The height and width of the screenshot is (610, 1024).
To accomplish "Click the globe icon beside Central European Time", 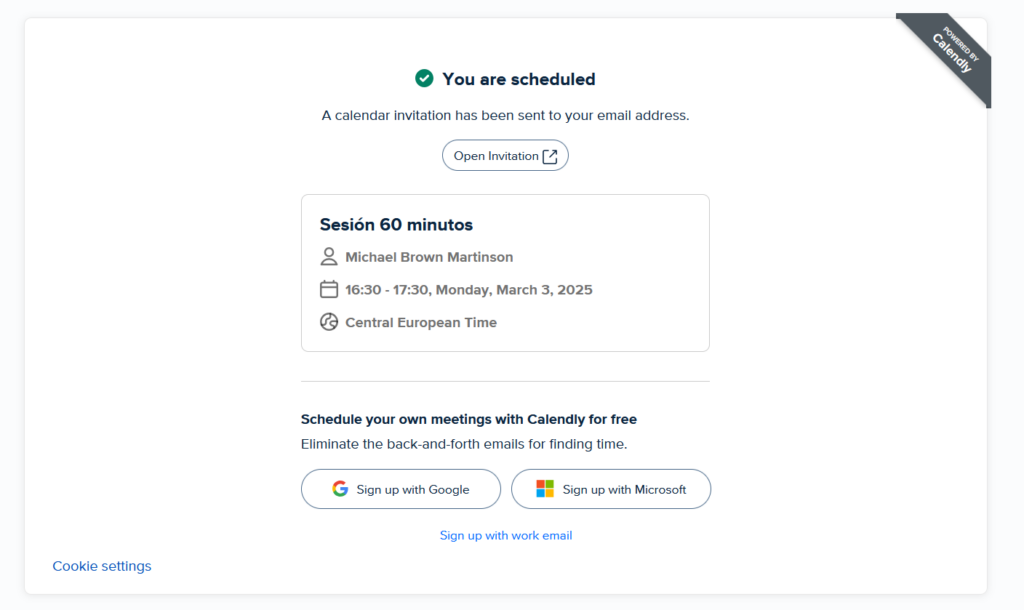I will [329, 322].
